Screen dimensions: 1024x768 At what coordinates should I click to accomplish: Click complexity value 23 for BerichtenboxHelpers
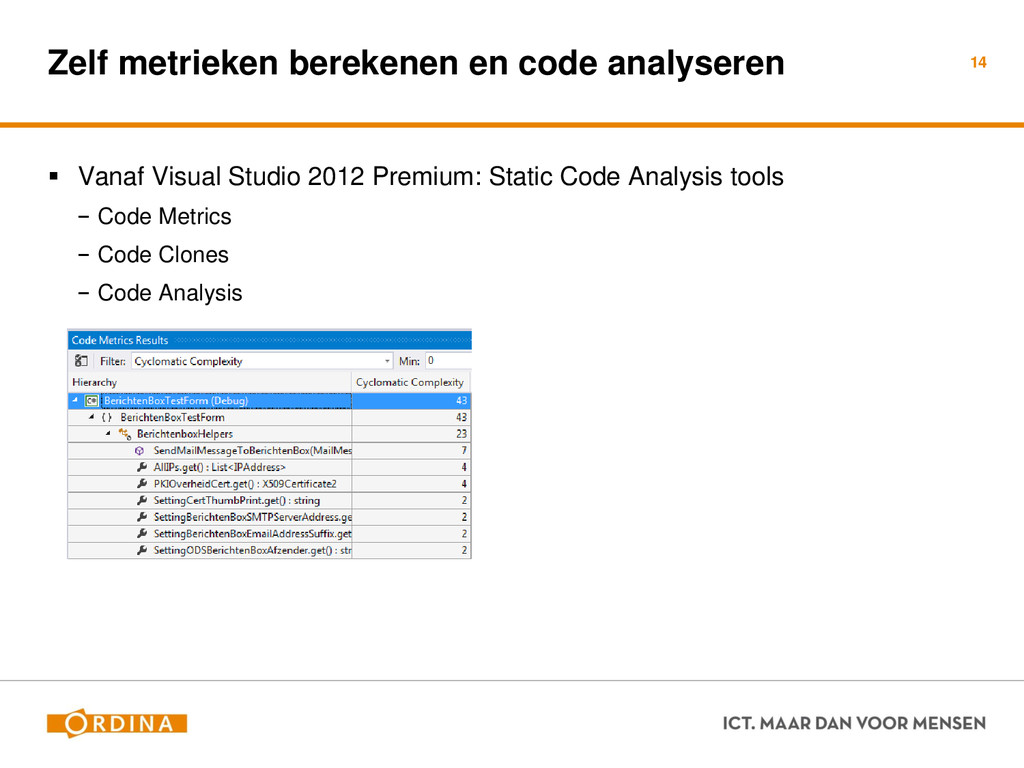pos(461,434)
